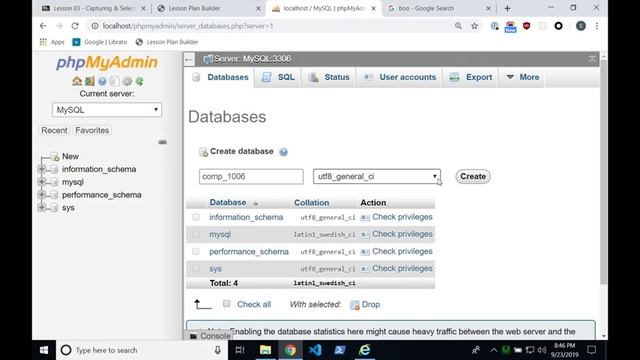Open Windows Start menu
Viewport: 640px width, 360px height.
pyautogui.click(x=44, y=350)
